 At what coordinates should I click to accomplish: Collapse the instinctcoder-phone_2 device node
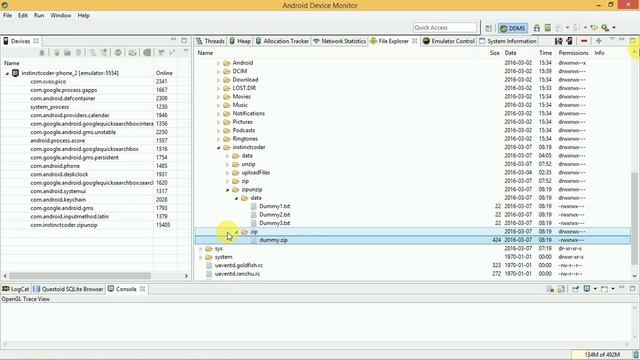pos(7,73)
